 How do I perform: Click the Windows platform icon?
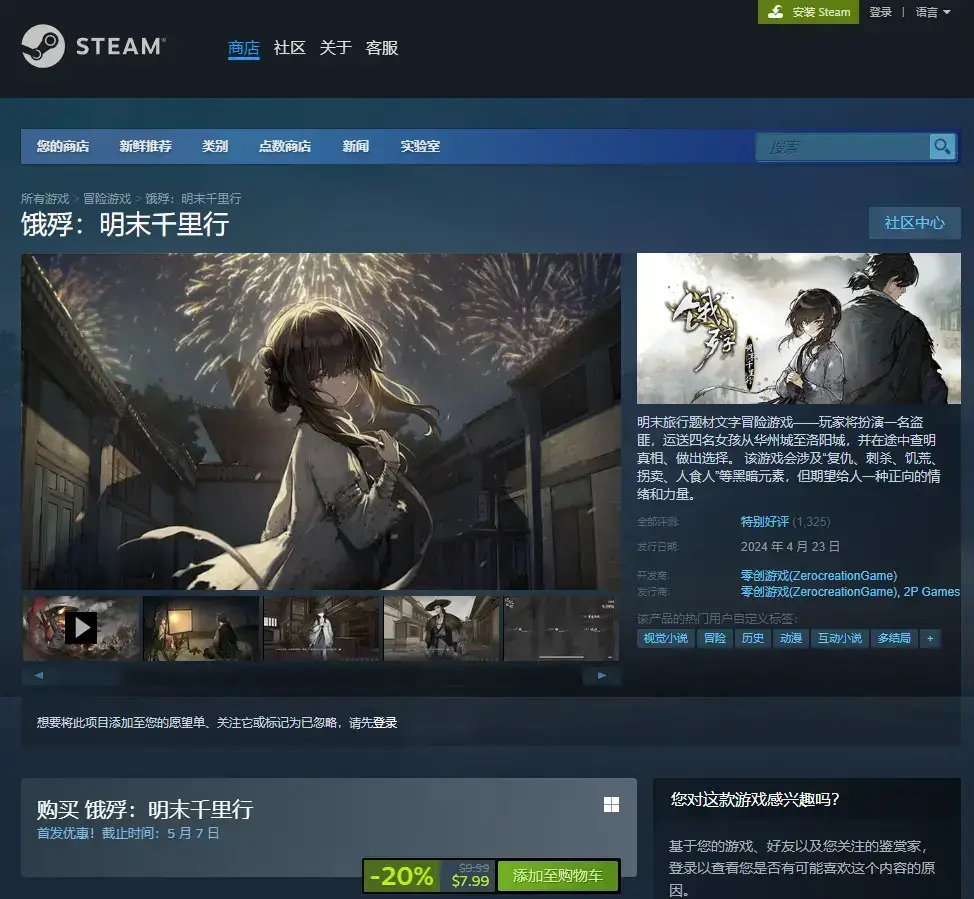point(611,805)
